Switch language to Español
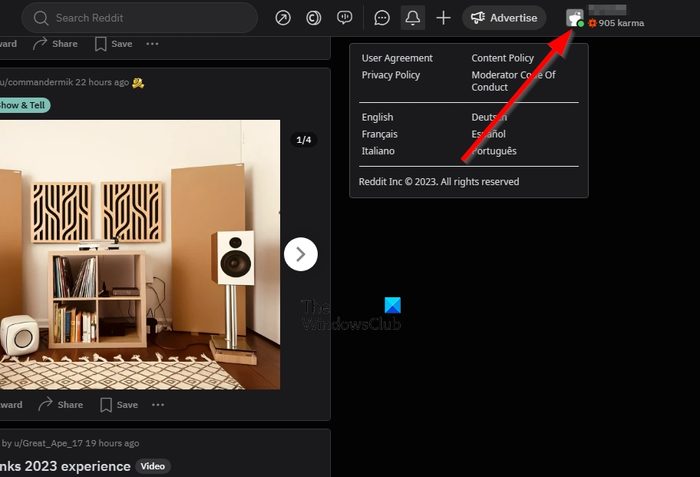This screenshot has width=700, height=477. 488,134
